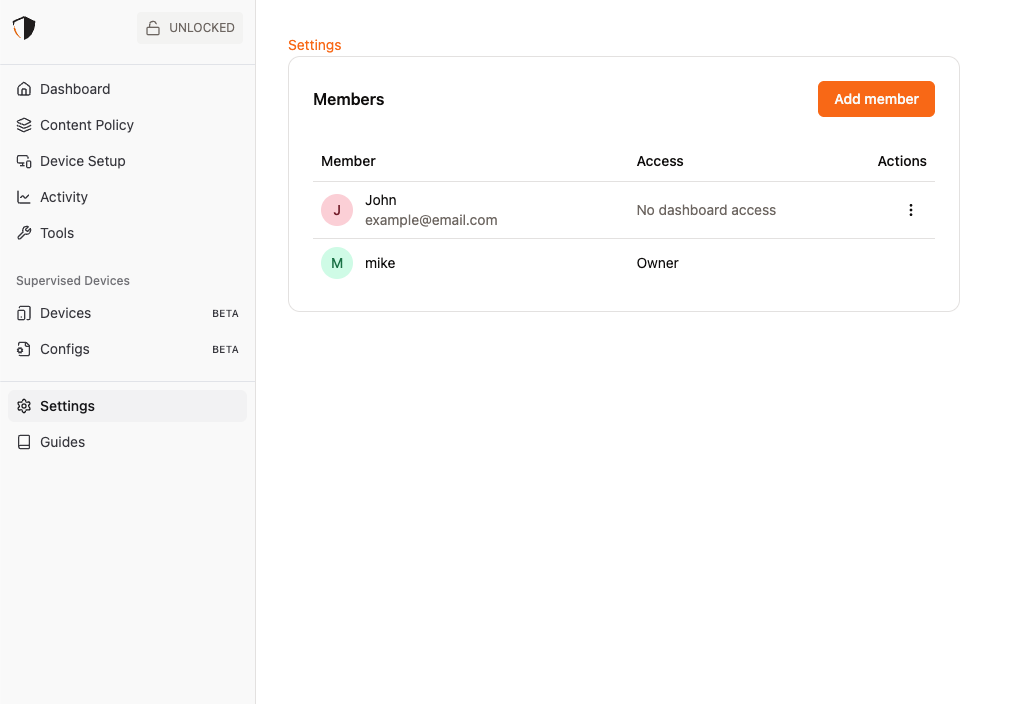
Task: Click the Tools wrench icon
Action: coord(24,233)
